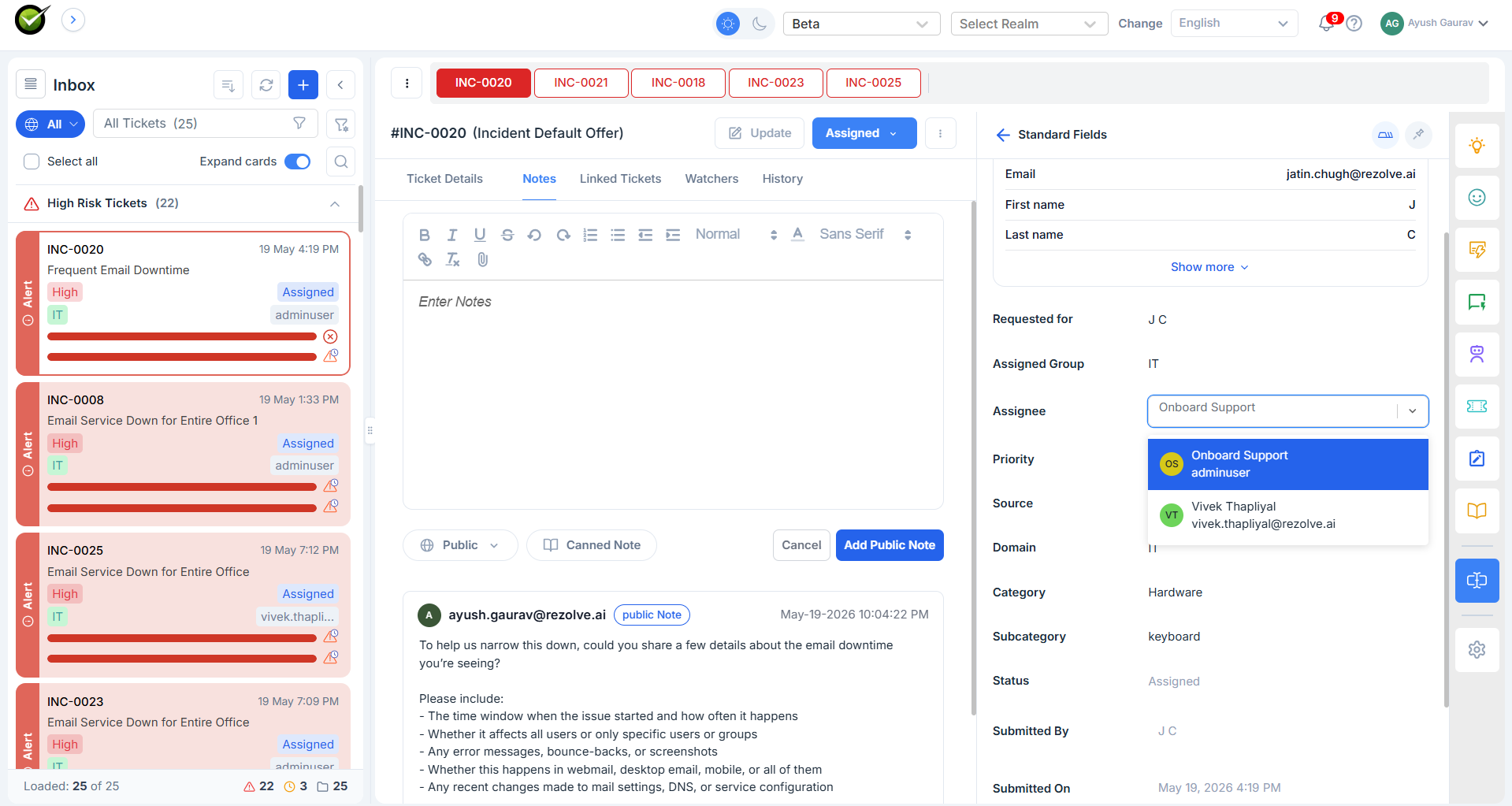Undo last edit in notes editor
1512x806 pixels.
pyautogui.click(x=534, y=235)
